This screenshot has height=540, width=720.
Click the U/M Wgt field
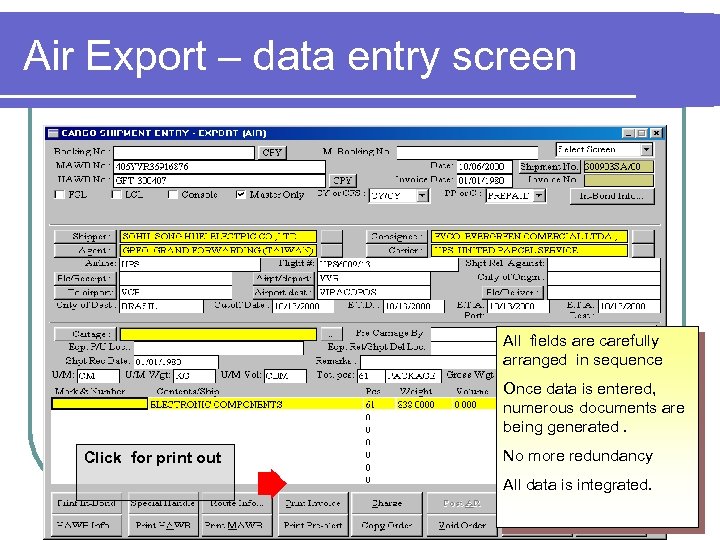tap(194, 376)
